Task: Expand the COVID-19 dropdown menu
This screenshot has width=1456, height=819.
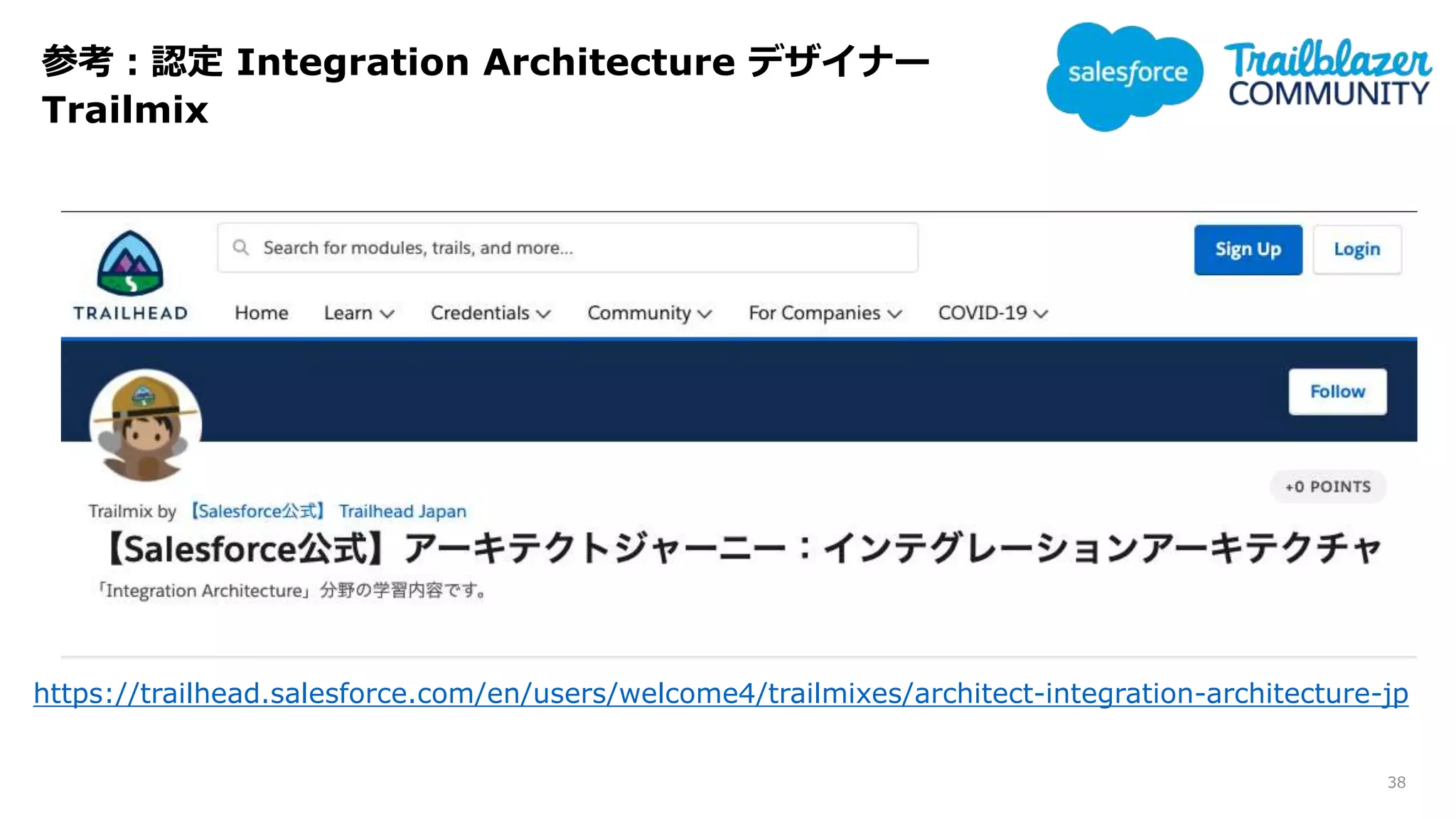Action: (x=992, y=313)
